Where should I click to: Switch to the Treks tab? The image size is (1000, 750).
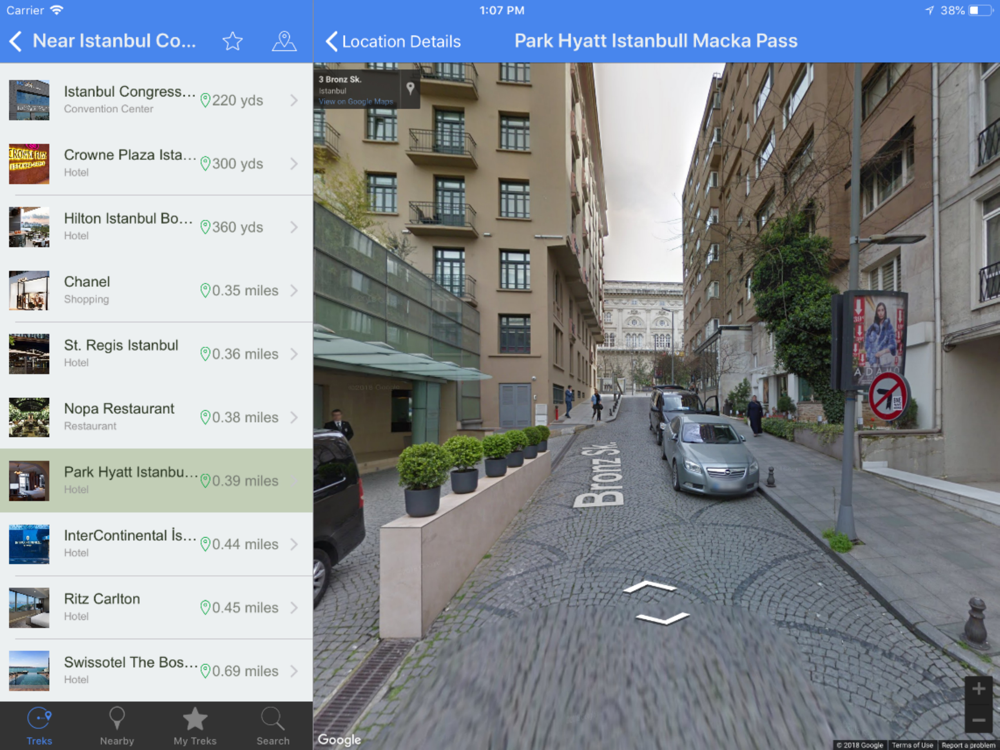(39, 726)
